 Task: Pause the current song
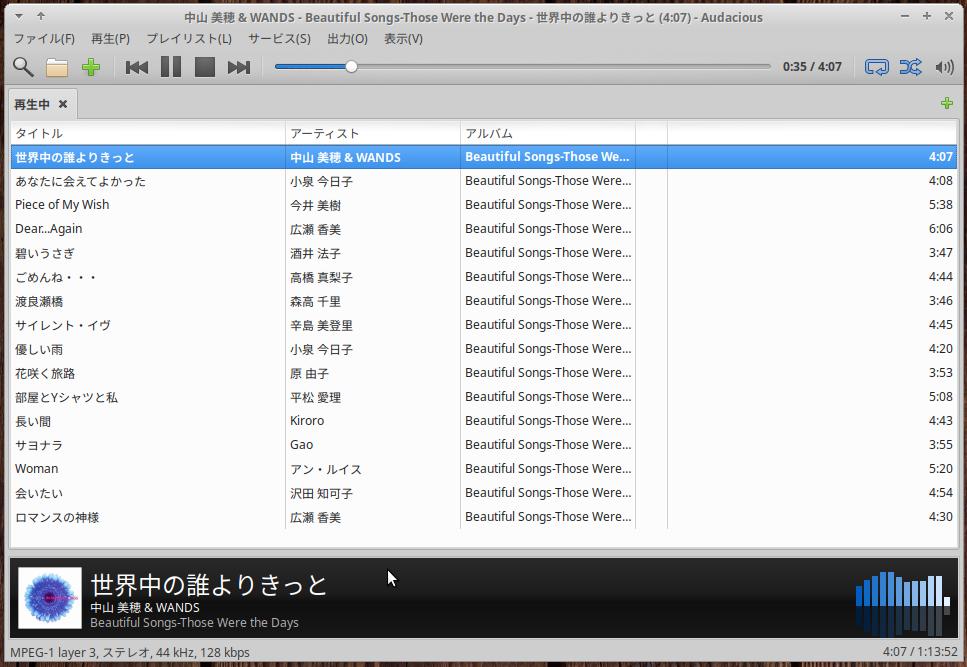[x=171, y=67]
